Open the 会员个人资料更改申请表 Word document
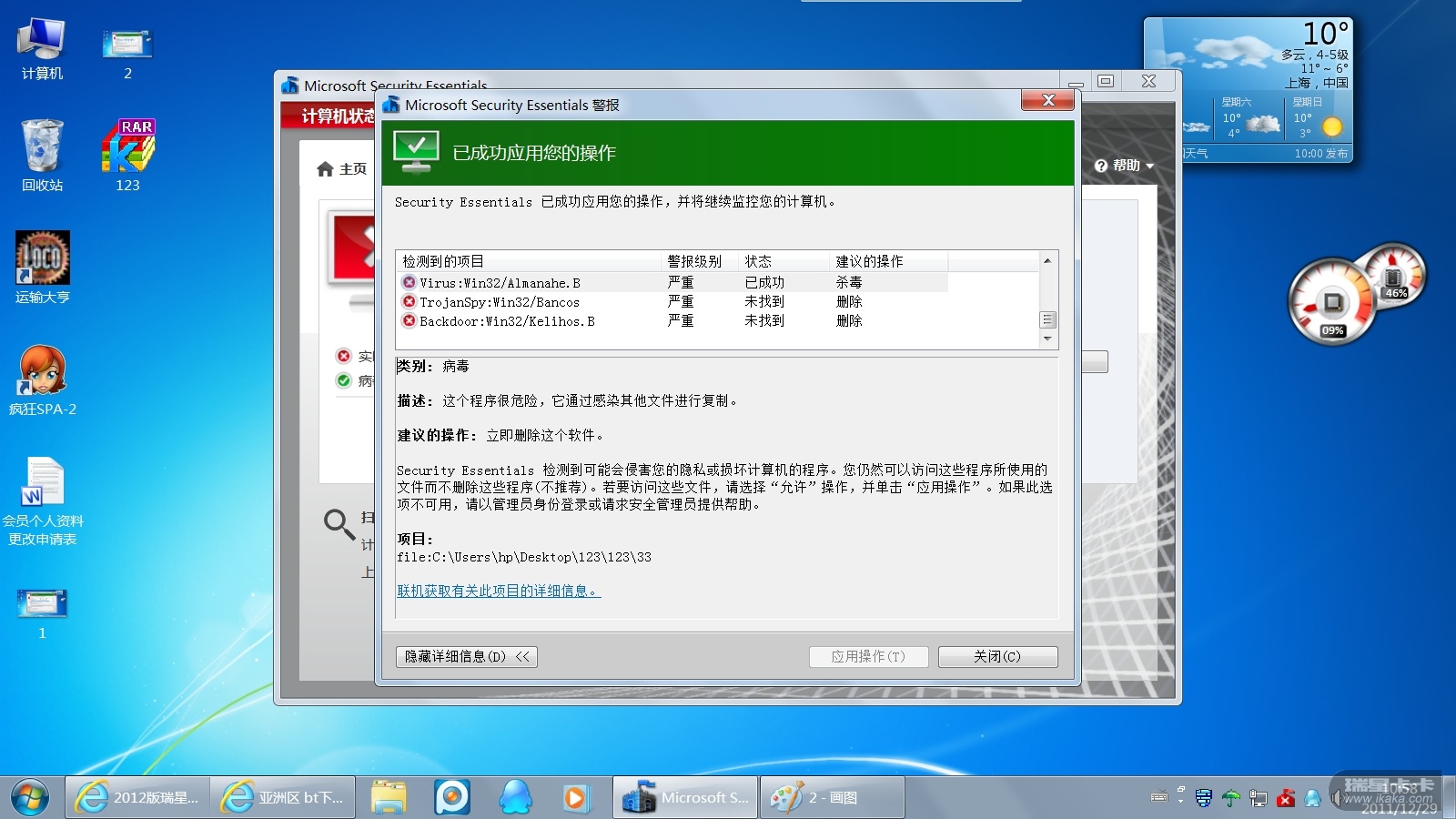 tap(42, 501)
